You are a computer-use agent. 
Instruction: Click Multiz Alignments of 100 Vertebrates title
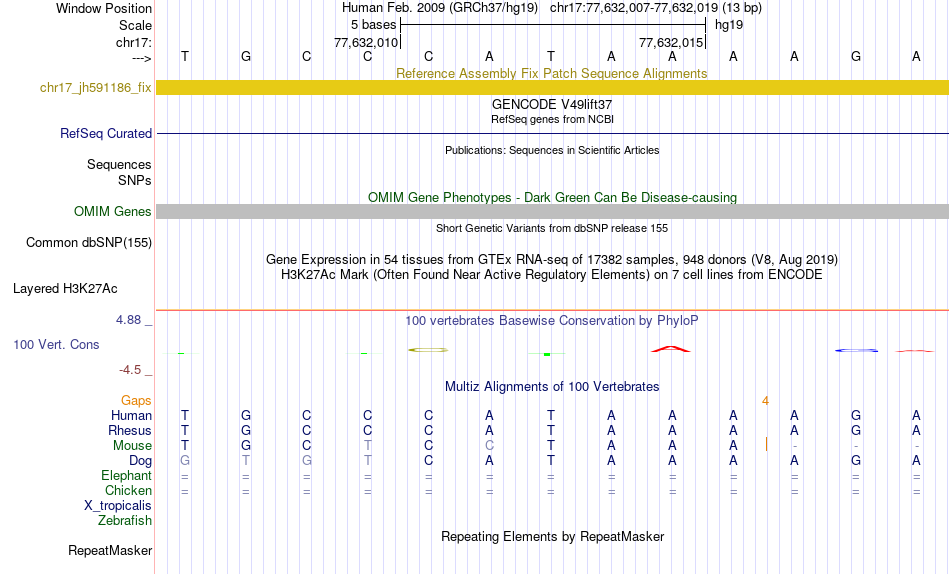coord(552,387)
